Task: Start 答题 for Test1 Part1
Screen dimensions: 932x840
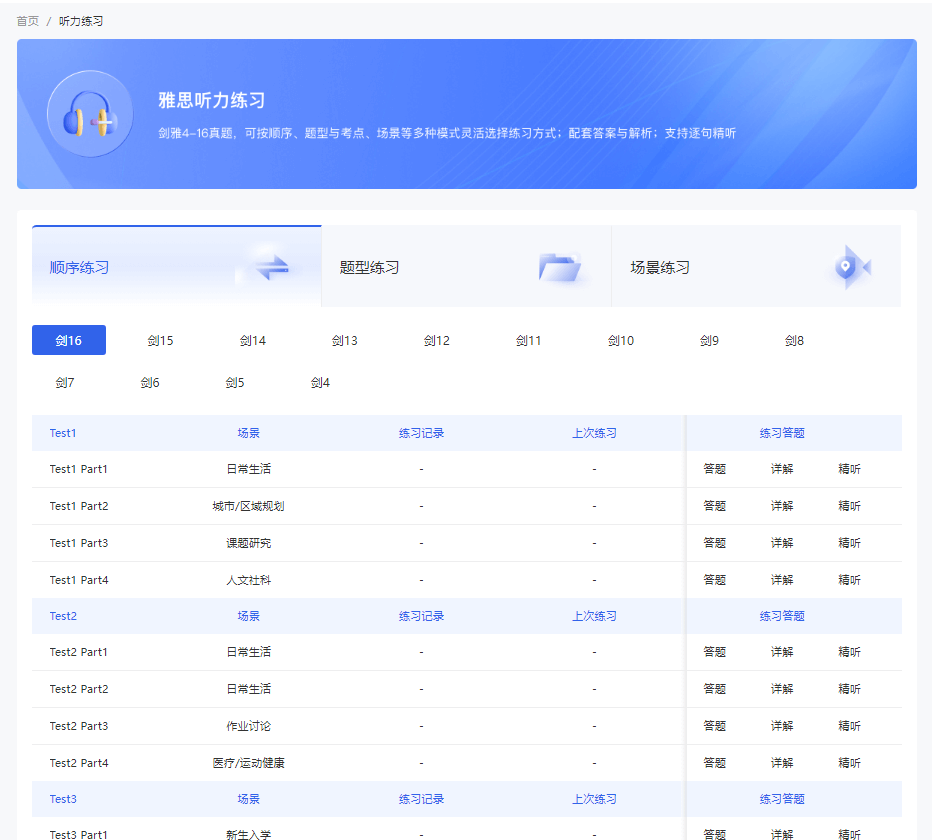Action: (x=714, y=469)
